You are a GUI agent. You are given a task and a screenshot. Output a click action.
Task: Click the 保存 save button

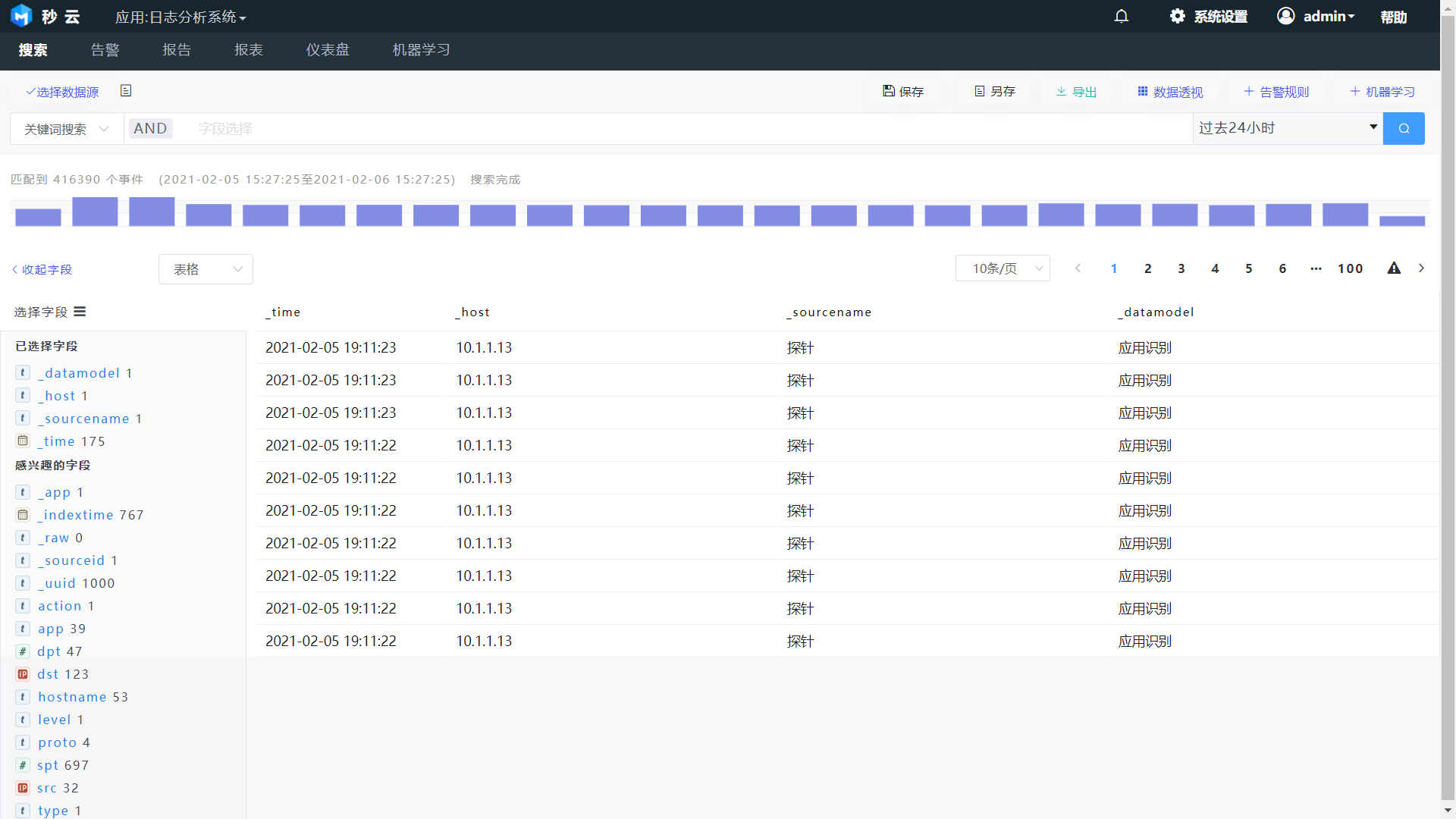(x=902, y=91)
